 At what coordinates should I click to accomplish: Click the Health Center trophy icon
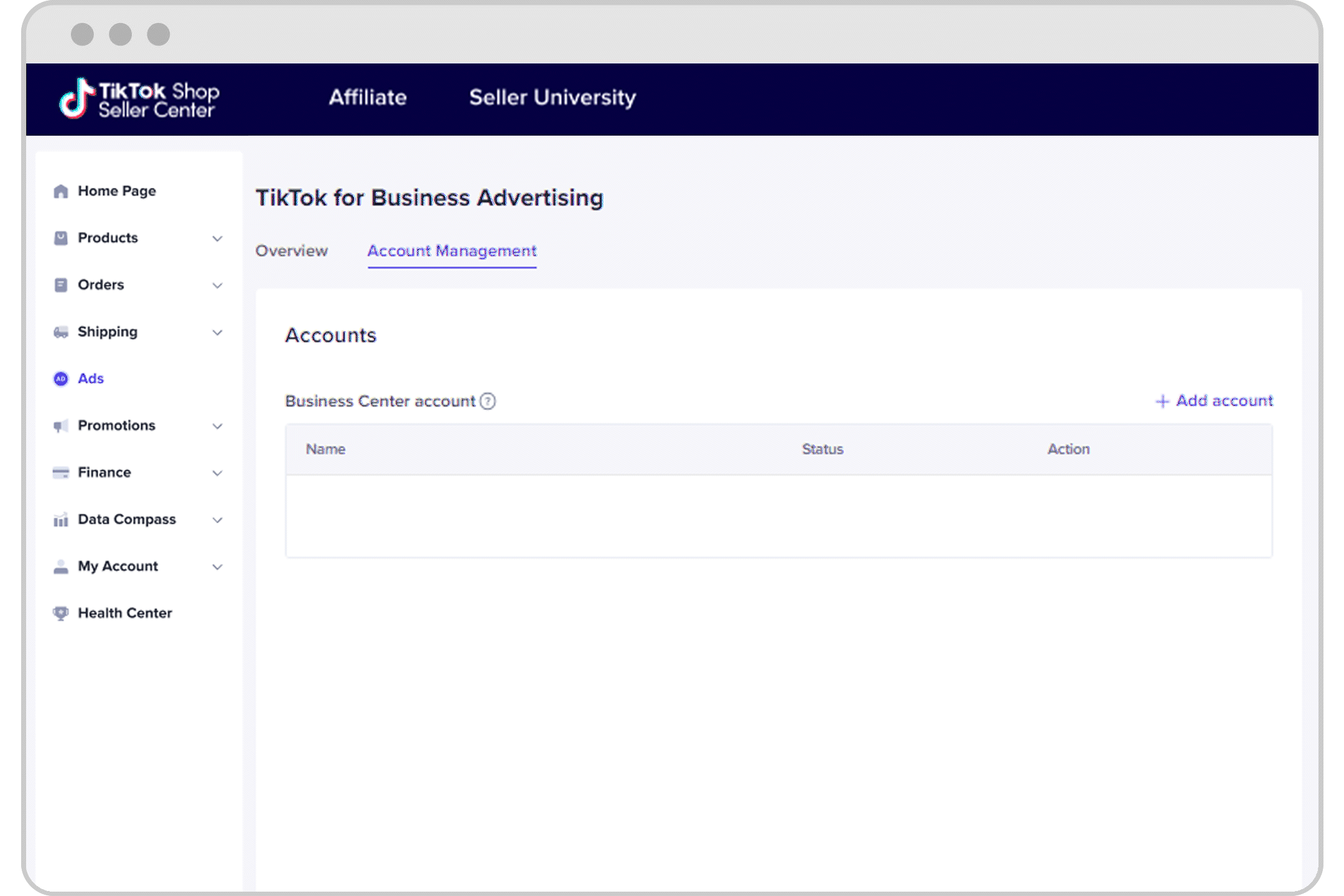(60, 613)
